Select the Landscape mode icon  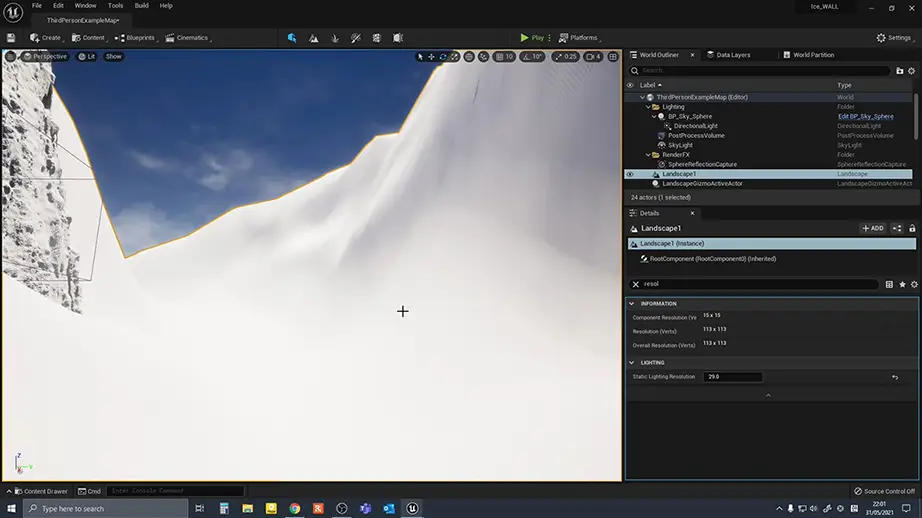point(314,38)
